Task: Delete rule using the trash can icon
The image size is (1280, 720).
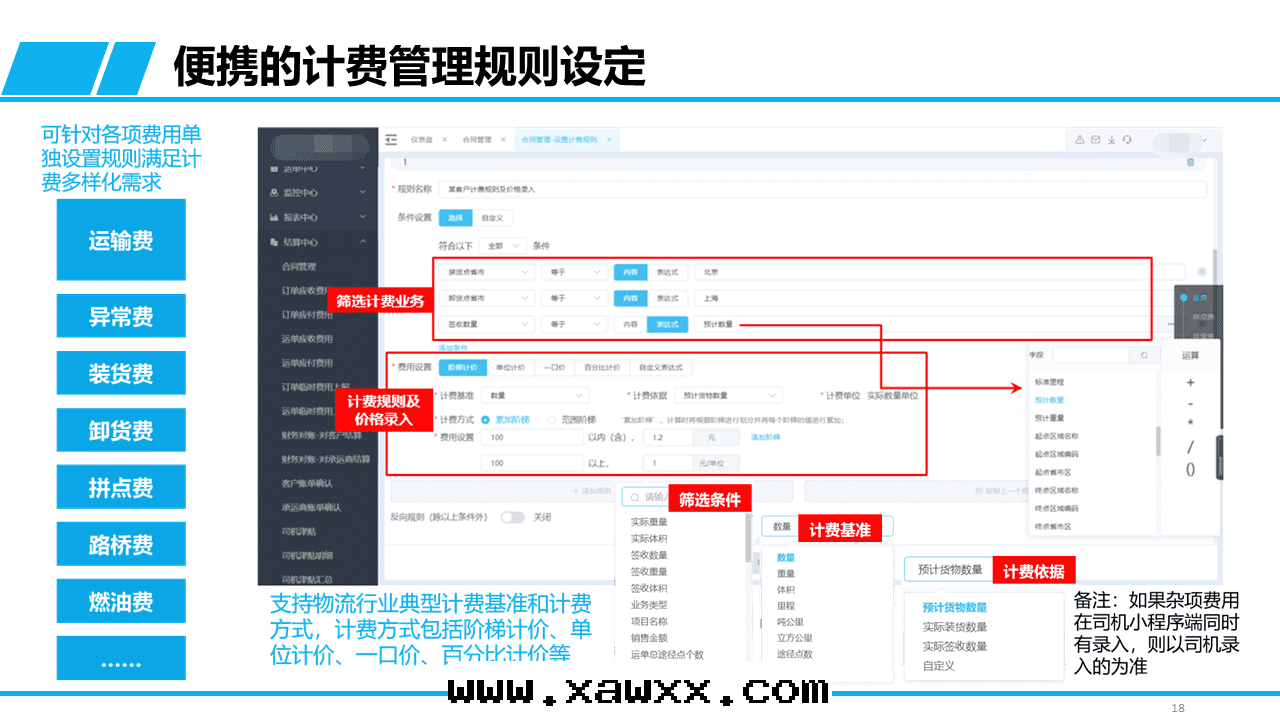Action: (x=1190, y=162)
